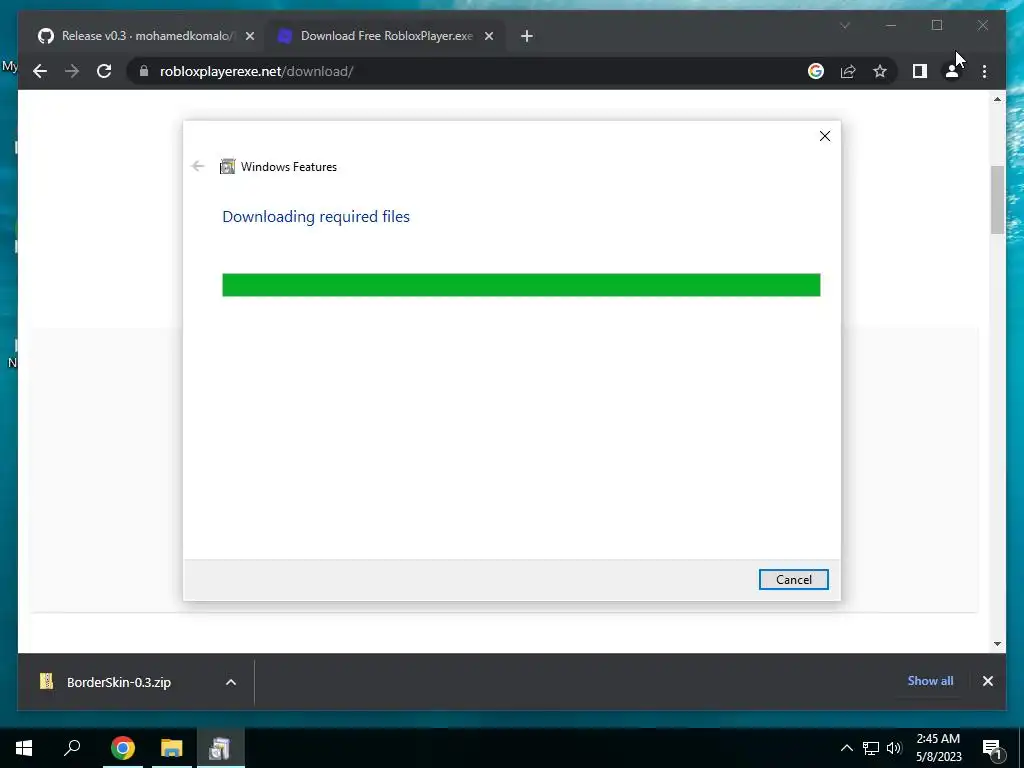The width and height of the screenshot is (1024, 768).
Task: Open the Windows Start menu
Action: 24,748
